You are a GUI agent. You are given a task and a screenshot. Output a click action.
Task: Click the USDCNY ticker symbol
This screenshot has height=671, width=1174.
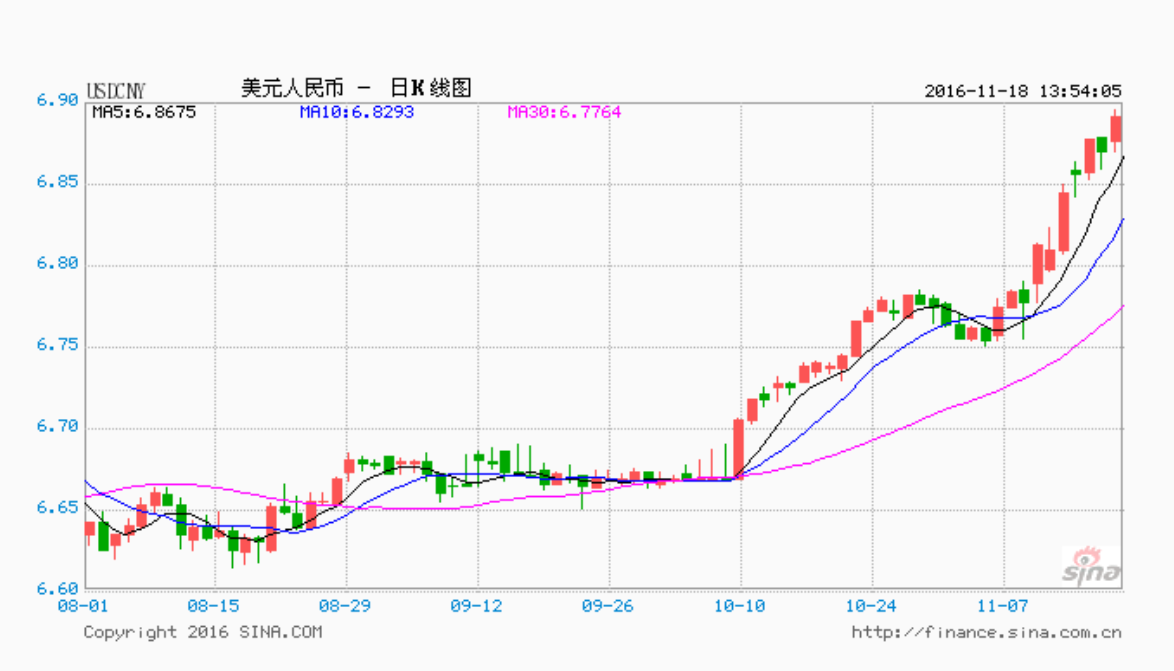[116, 91]
